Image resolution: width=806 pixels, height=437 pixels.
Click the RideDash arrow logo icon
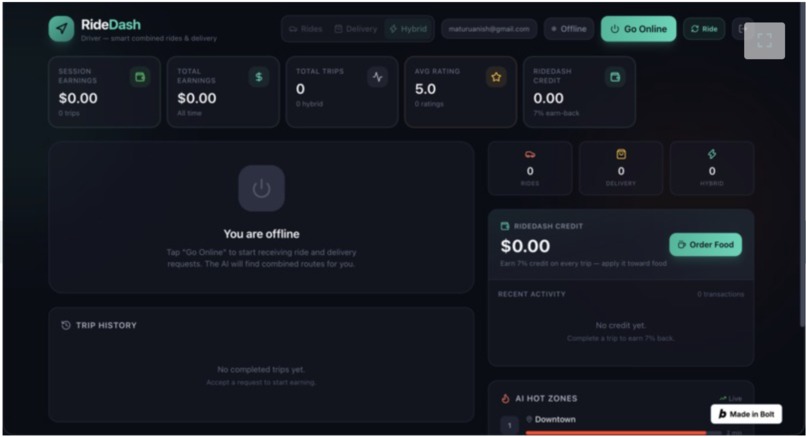pyautogui.click(x=62, y=29)
